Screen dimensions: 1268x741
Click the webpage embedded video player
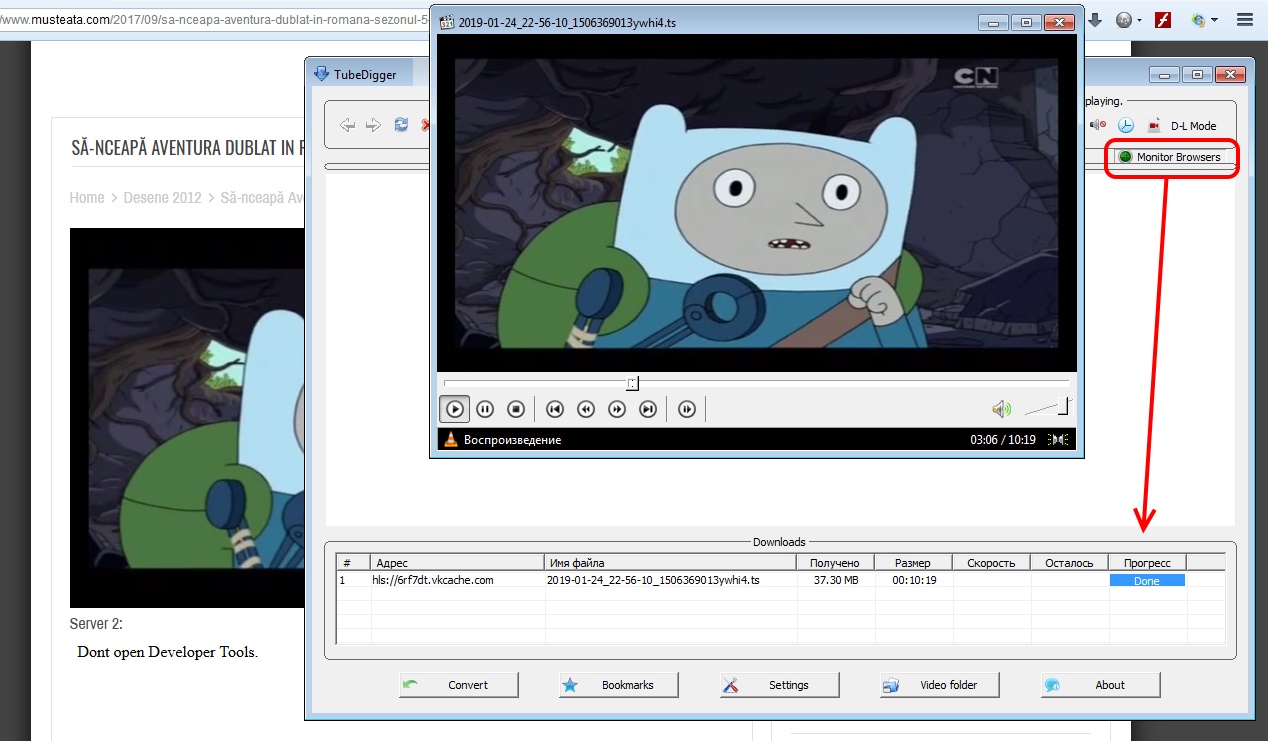pyautogui.click(x=187, y=418)
